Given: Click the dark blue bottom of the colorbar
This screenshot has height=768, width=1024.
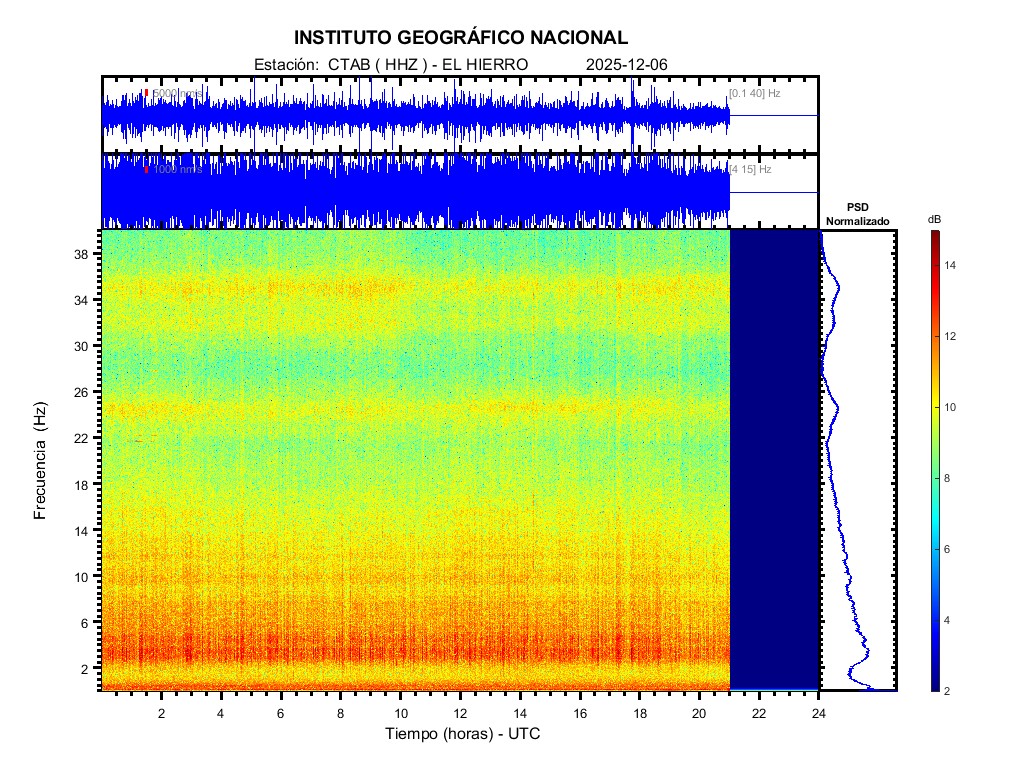Looking at the screenshot, I should pos(934,685).
